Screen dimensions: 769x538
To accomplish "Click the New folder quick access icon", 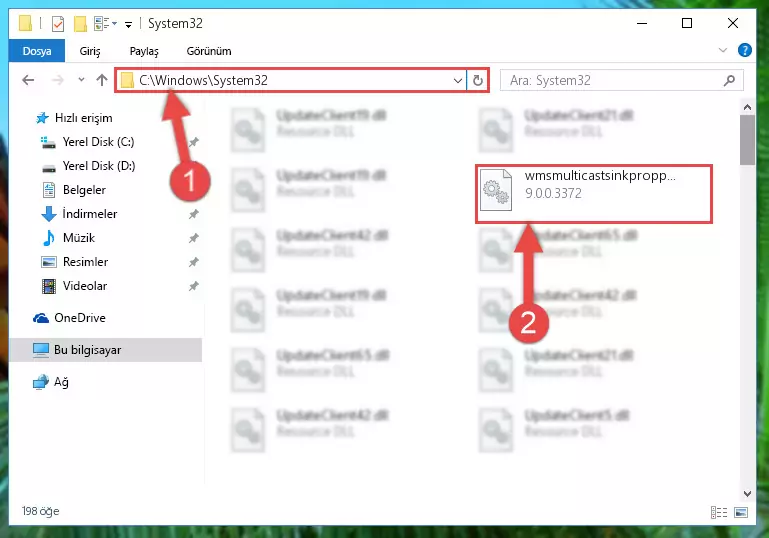I will 80,23.
